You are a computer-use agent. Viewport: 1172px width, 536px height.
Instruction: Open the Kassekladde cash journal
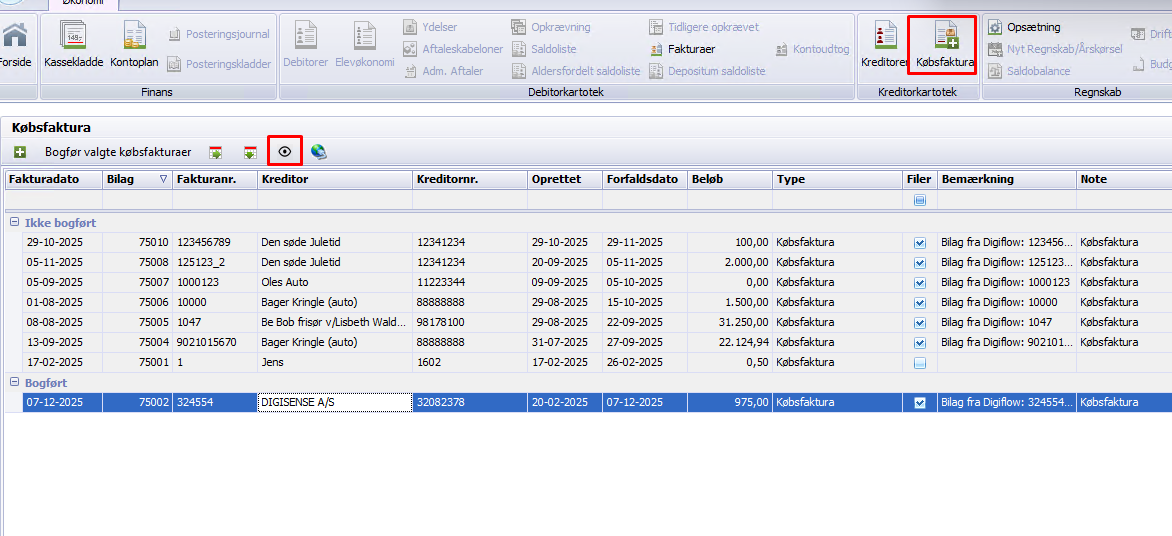[x=74, y=46]
